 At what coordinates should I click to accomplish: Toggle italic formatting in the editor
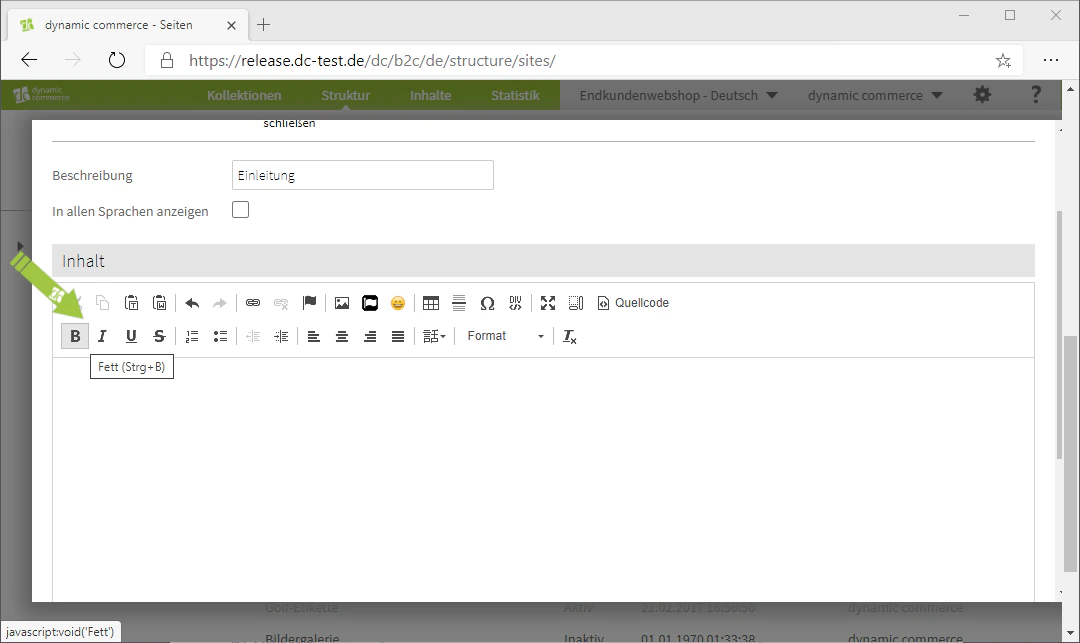click(103, 336)
